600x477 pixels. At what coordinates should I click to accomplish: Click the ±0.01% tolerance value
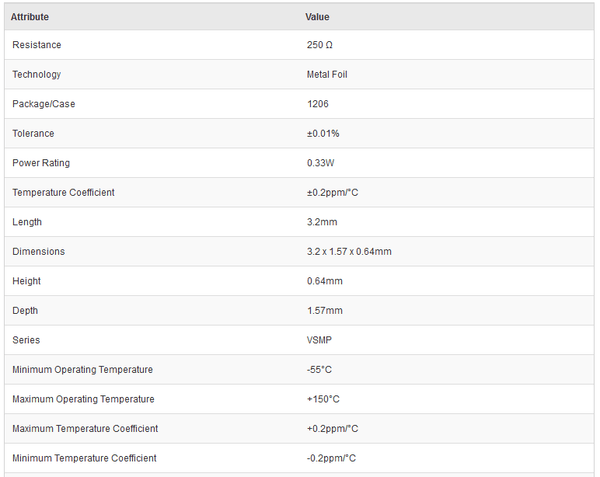[325, 134]
